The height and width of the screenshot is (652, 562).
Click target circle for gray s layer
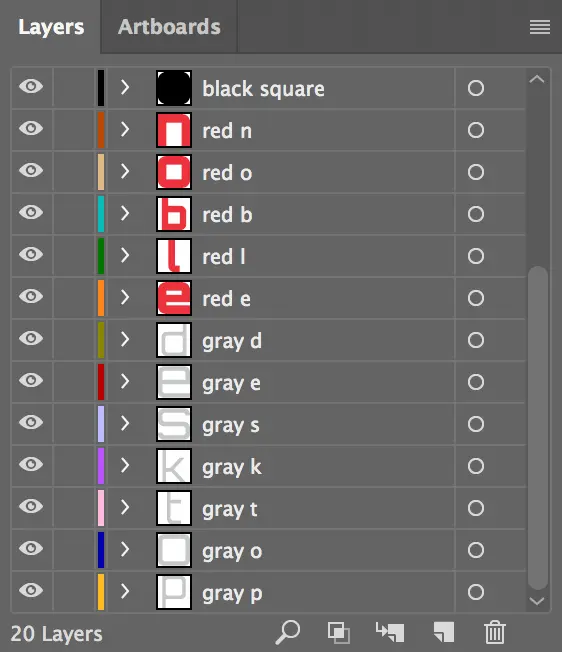(476, 424)
